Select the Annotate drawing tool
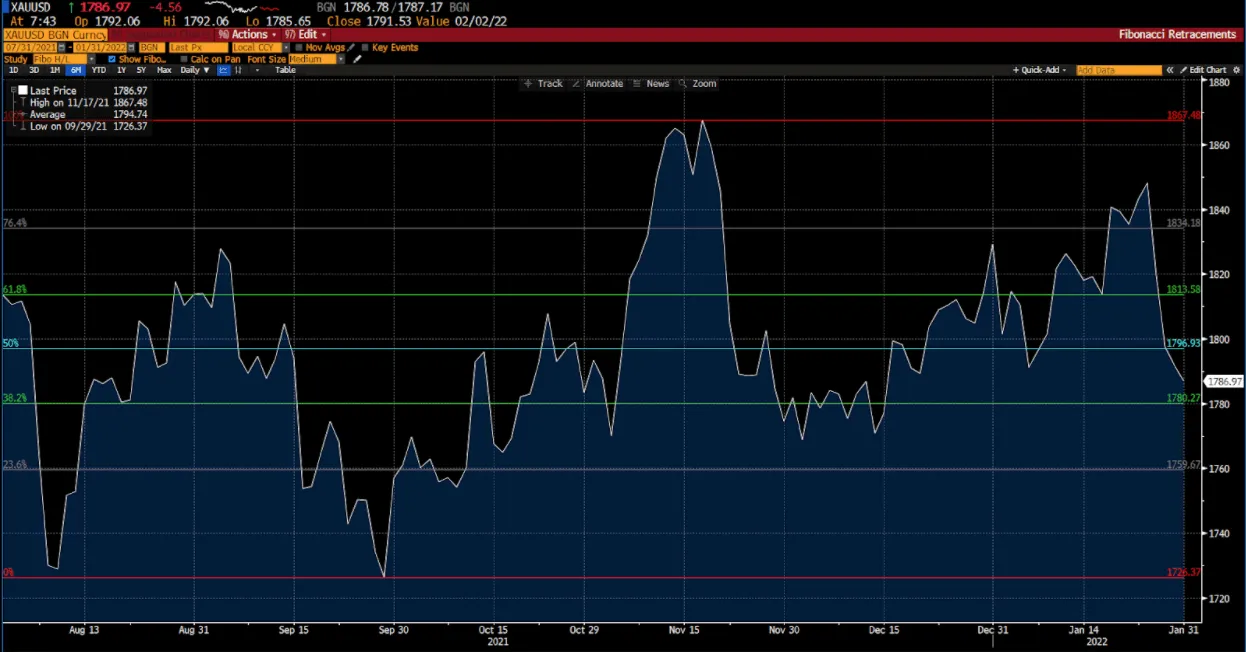The width and height of the screenshot is (1246, 652). click(603, 83)
